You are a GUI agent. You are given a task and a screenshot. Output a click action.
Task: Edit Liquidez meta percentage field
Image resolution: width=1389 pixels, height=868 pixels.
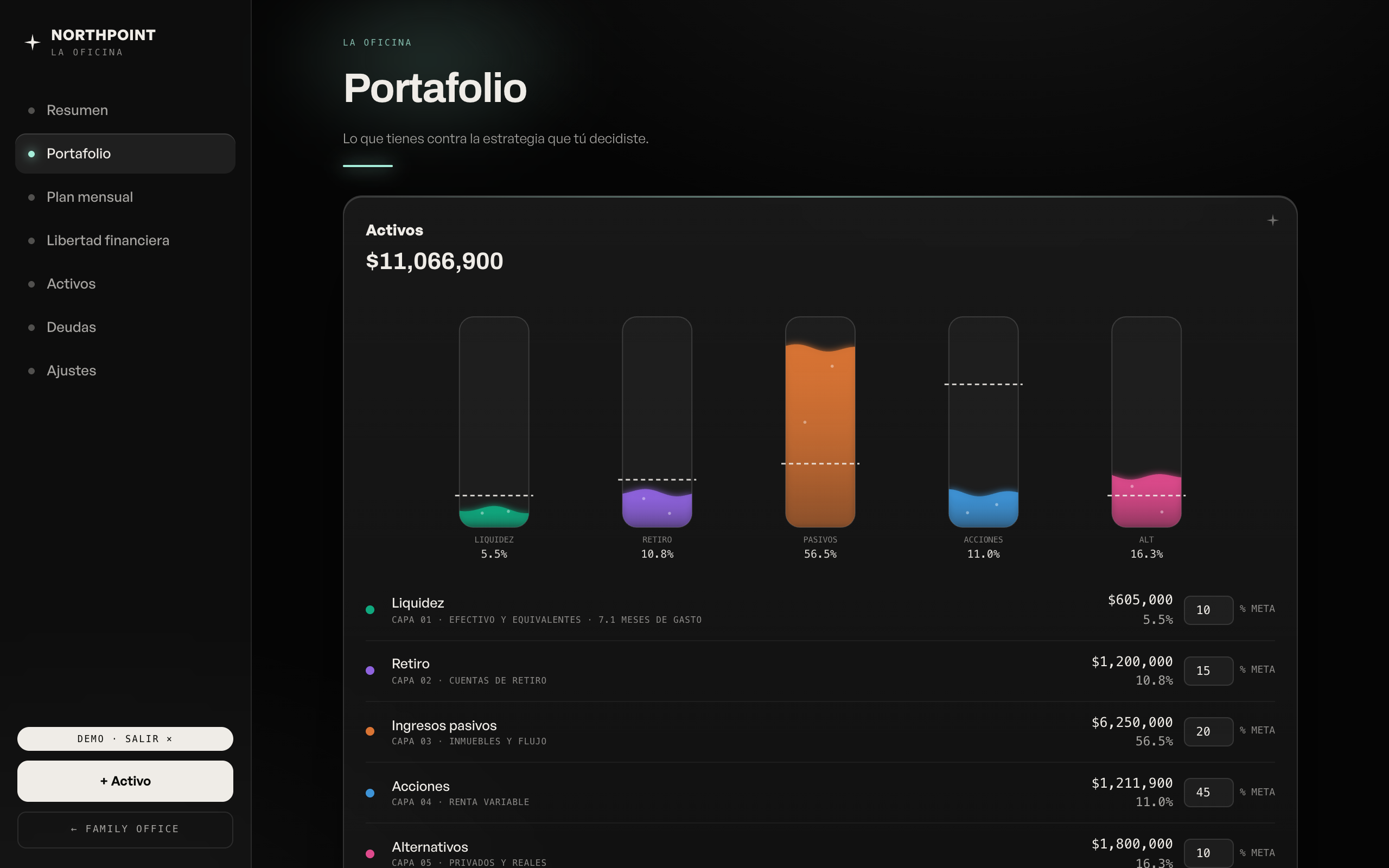point(1208,610)
